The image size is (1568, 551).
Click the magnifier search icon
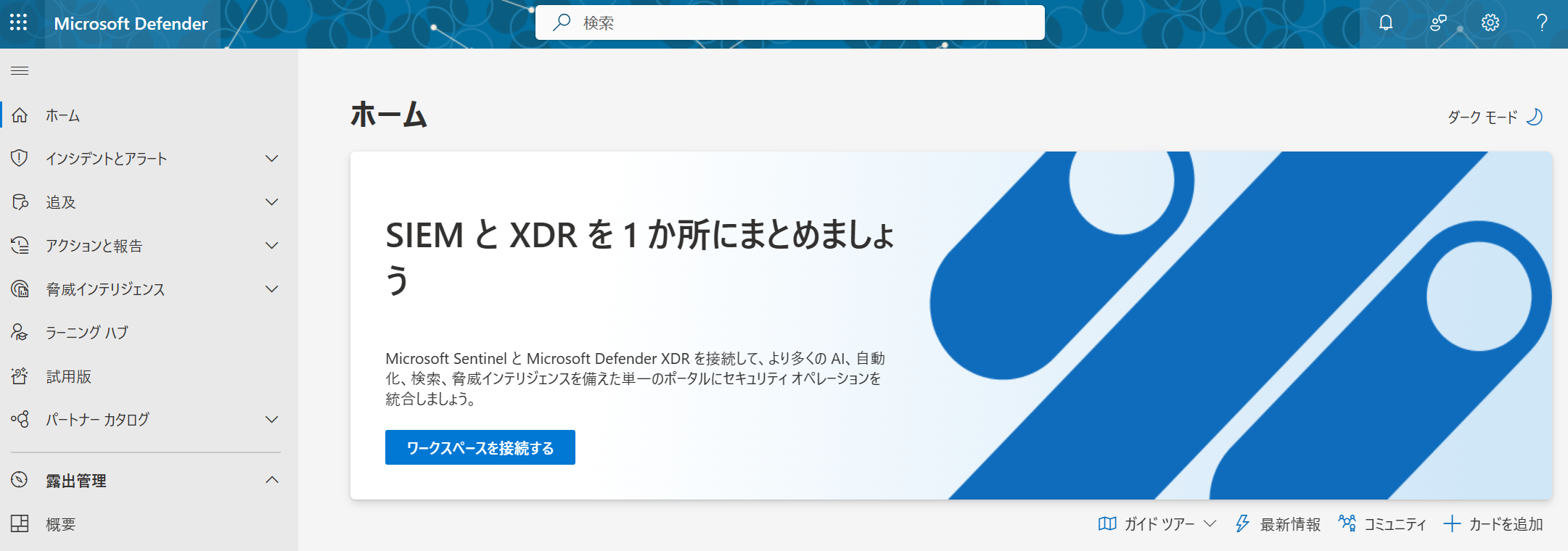coord(561,22)
